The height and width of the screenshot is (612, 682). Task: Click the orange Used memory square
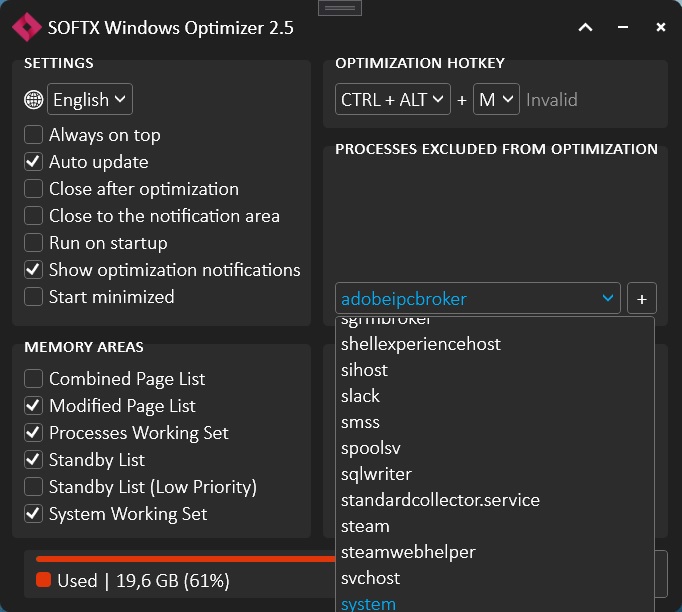point(43,580)
